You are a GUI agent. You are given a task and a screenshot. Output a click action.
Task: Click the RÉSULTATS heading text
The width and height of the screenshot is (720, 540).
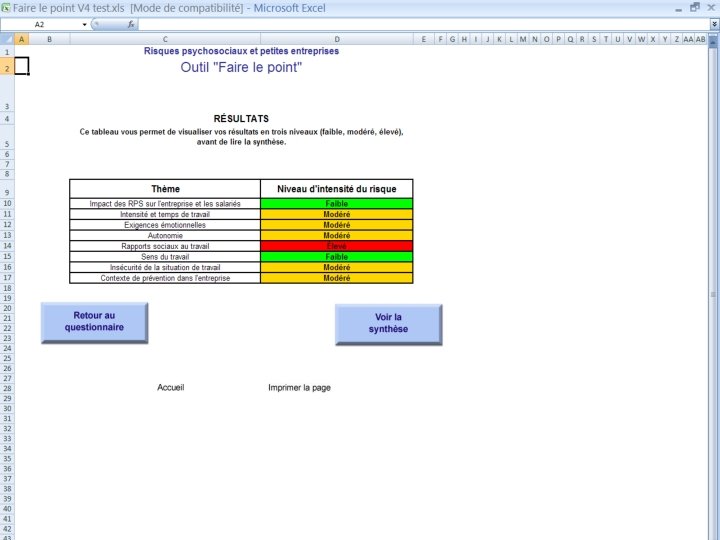tap(241, 118)
